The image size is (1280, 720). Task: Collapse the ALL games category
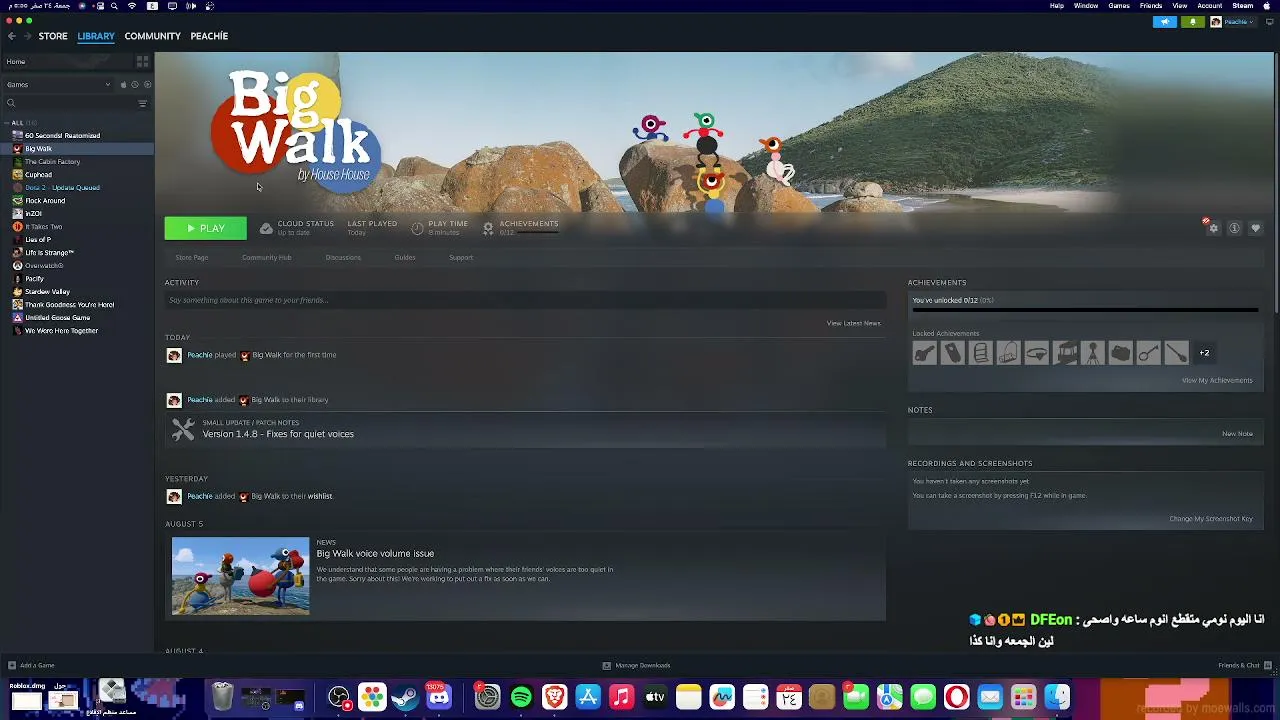(7, 123)
